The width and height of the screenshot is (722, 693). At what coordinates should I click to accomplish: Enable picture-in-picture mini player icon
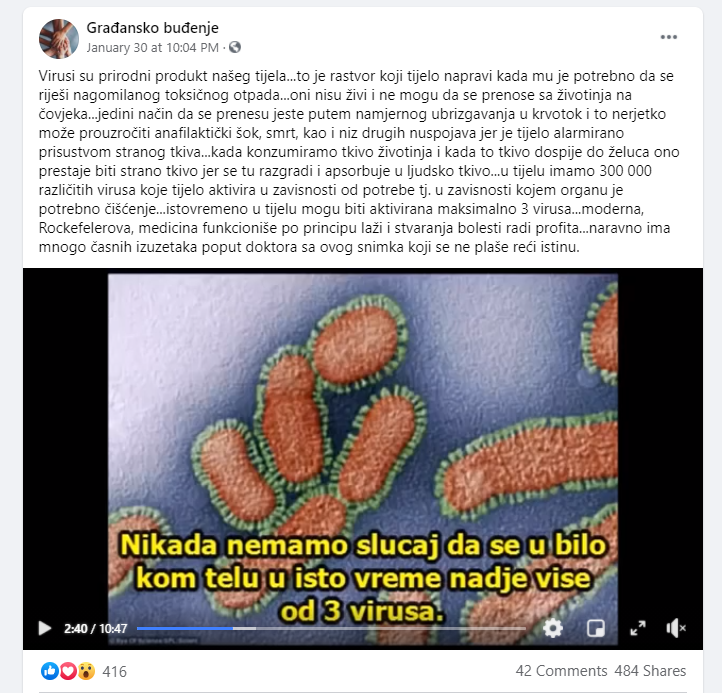coord(596,628)
